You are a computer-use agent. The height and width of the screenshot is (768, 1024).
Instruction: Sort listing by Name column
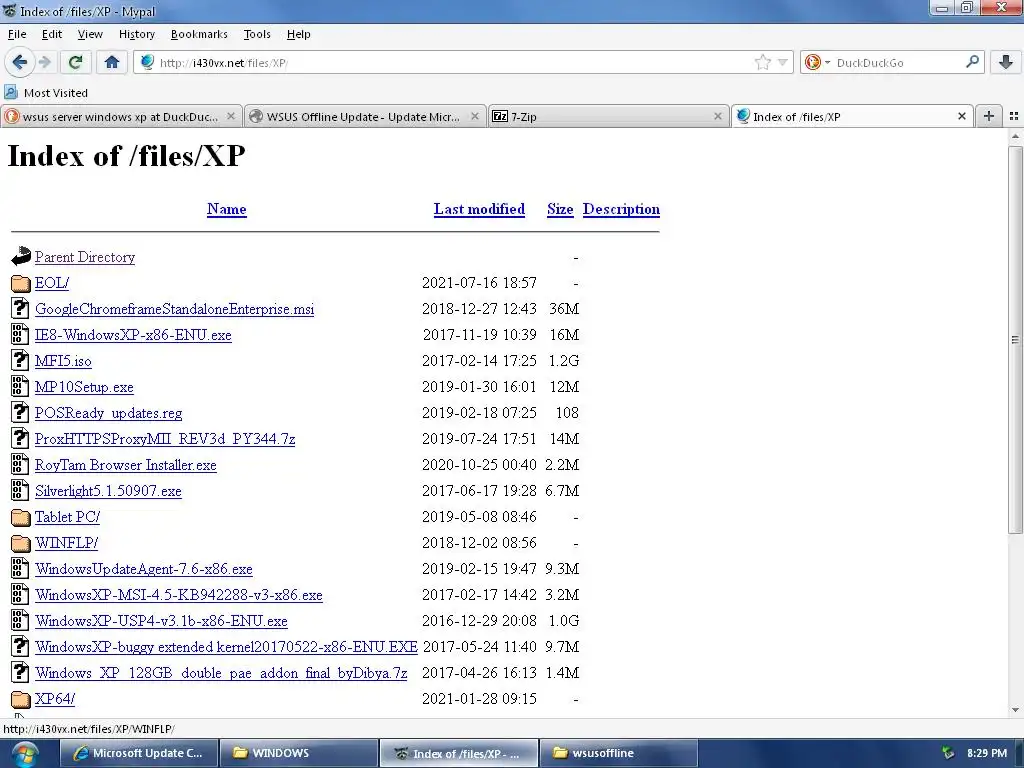tap(227, 209)
